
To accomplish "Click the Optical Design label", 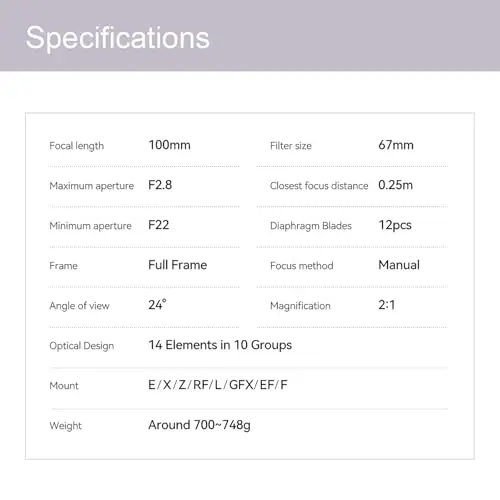I will 82,346.
